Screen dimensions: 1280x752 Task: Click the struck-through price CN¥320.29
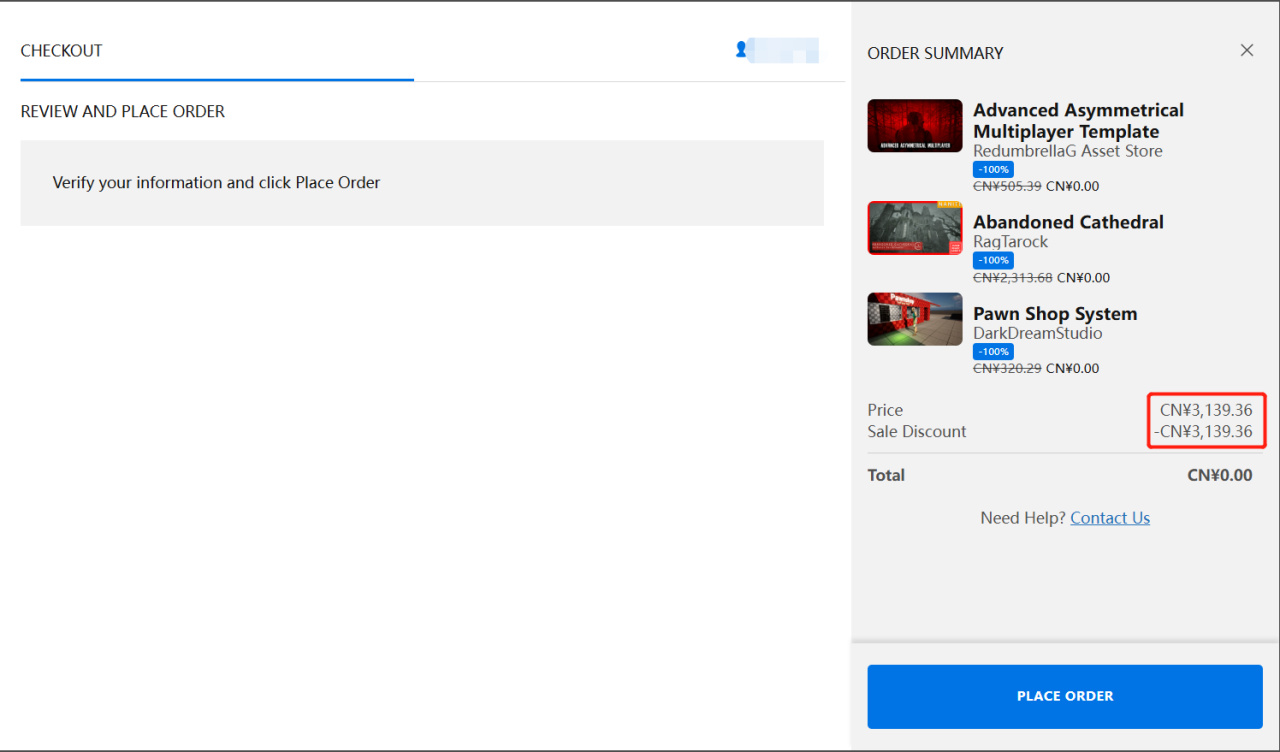(1007, 368)
